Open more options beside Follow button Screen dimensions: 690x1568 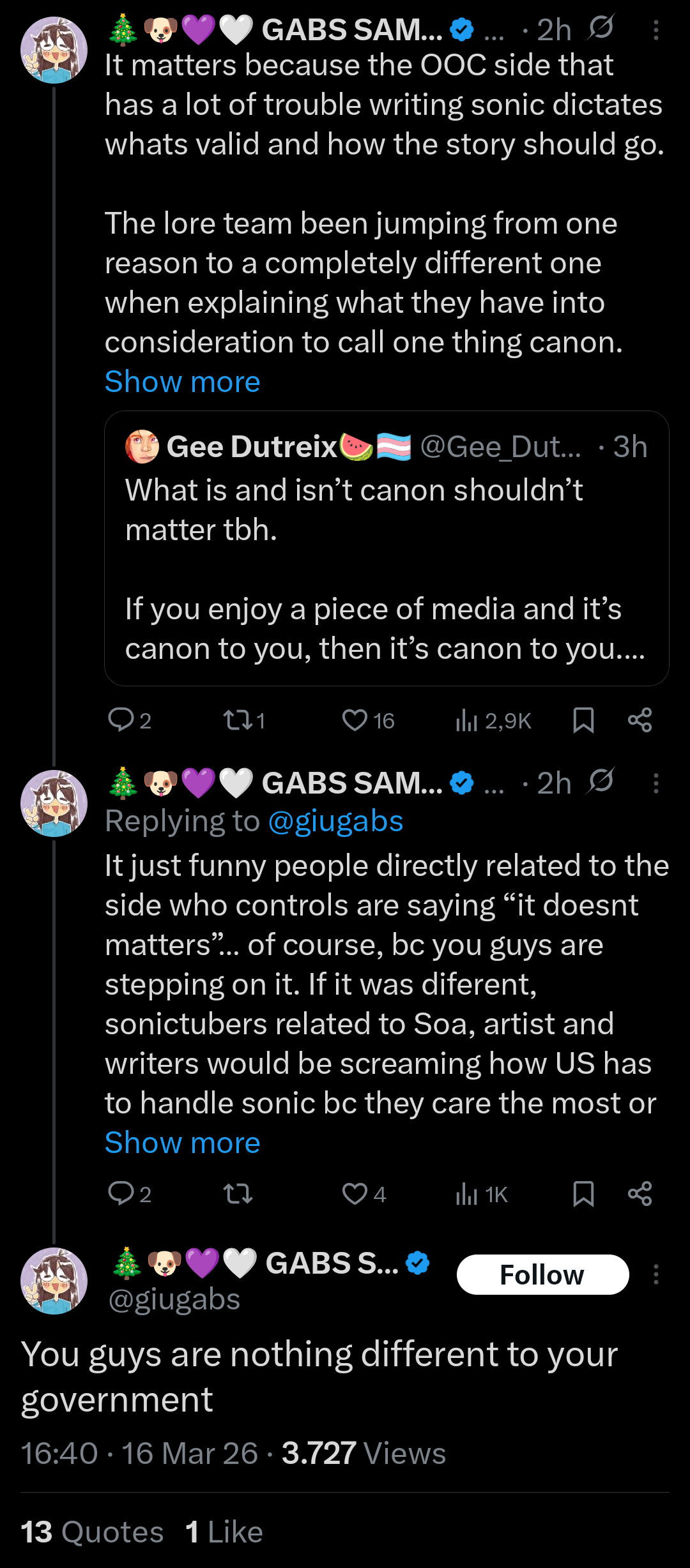coord(656,1275)
